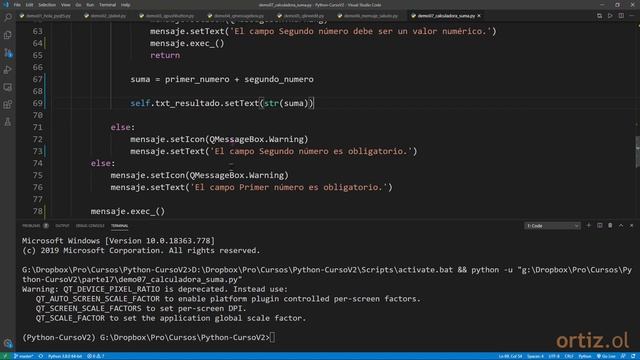Click Go Live in status bar

click(606, 356)
